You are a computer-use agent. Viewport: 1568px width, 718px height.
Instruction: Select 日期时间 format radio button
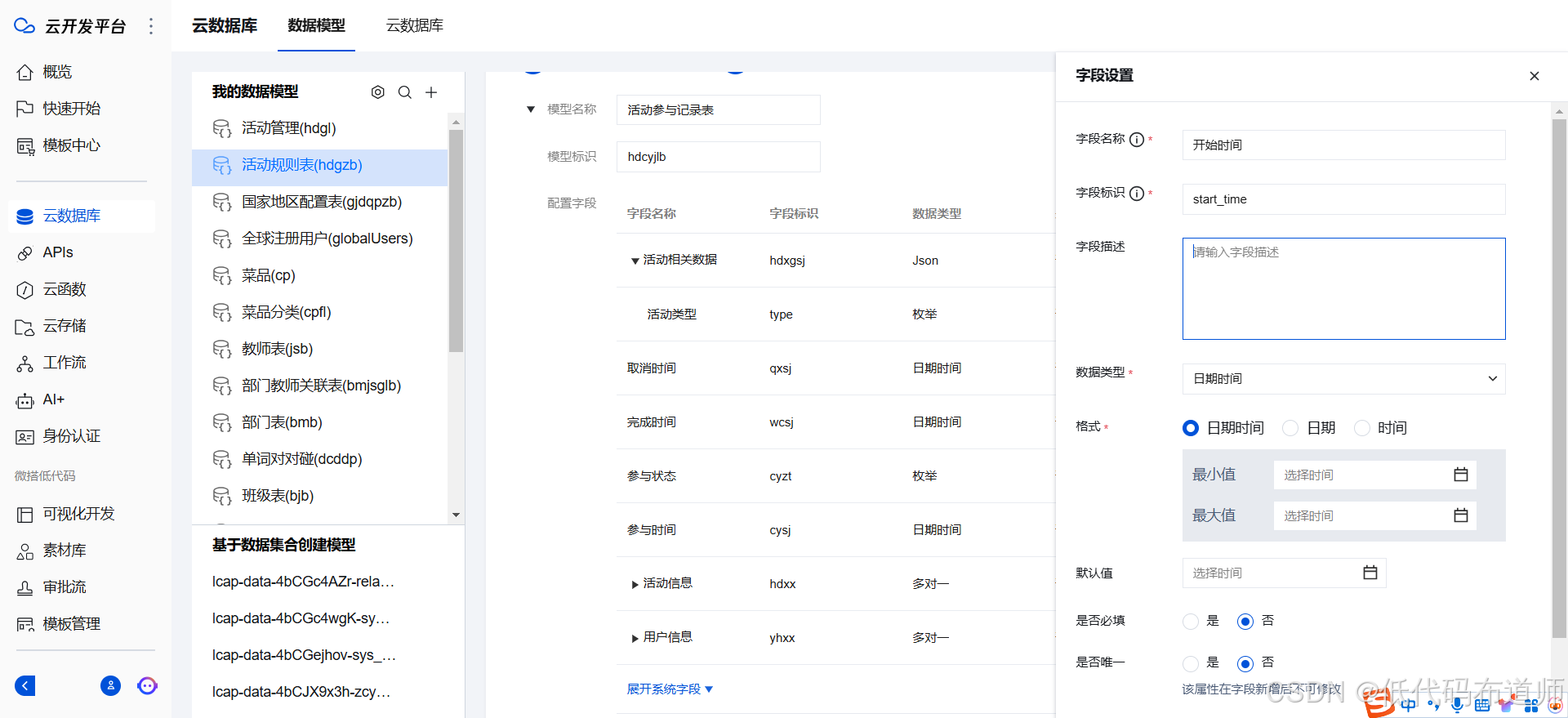point(1191,428)
